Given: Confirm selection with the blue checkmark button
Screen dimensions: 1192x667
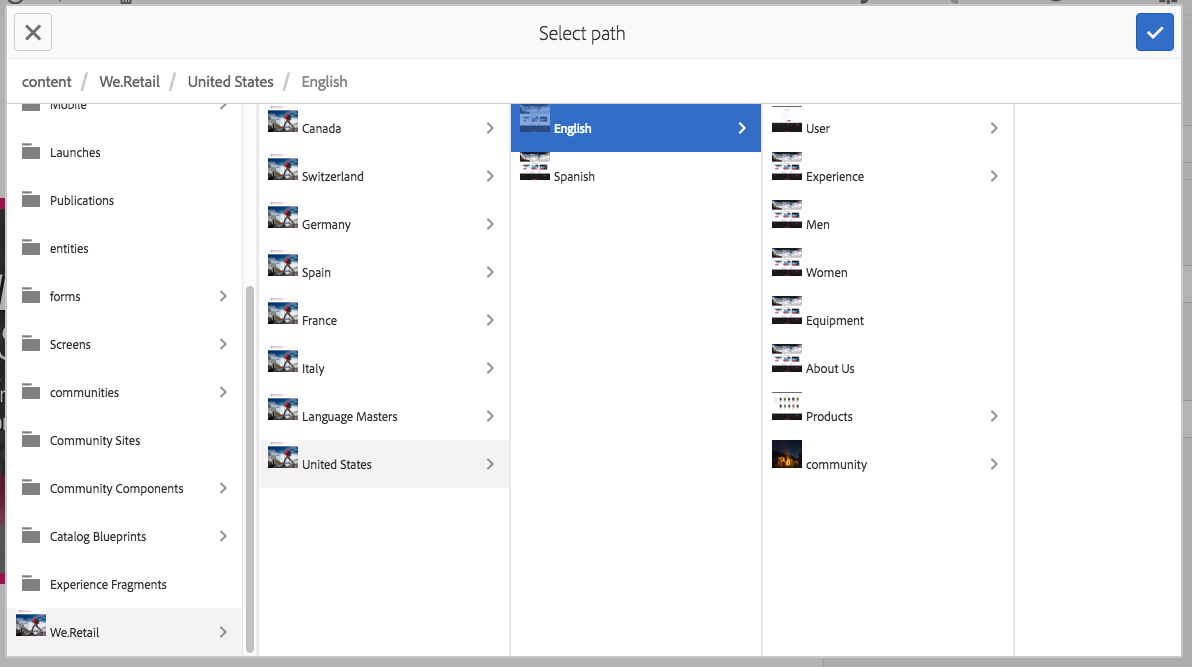Looking at the screenshot, I should pos(1154,33).
